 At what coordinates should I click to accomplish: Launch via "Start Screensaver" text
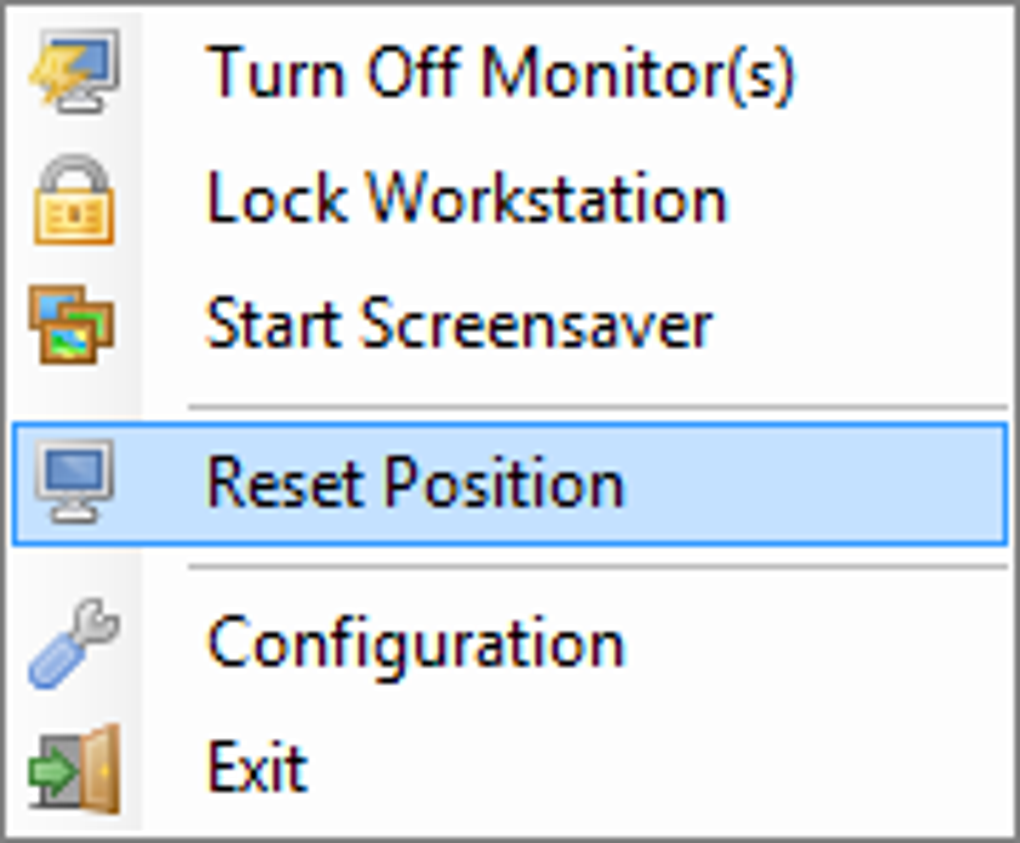coord(459,325)
